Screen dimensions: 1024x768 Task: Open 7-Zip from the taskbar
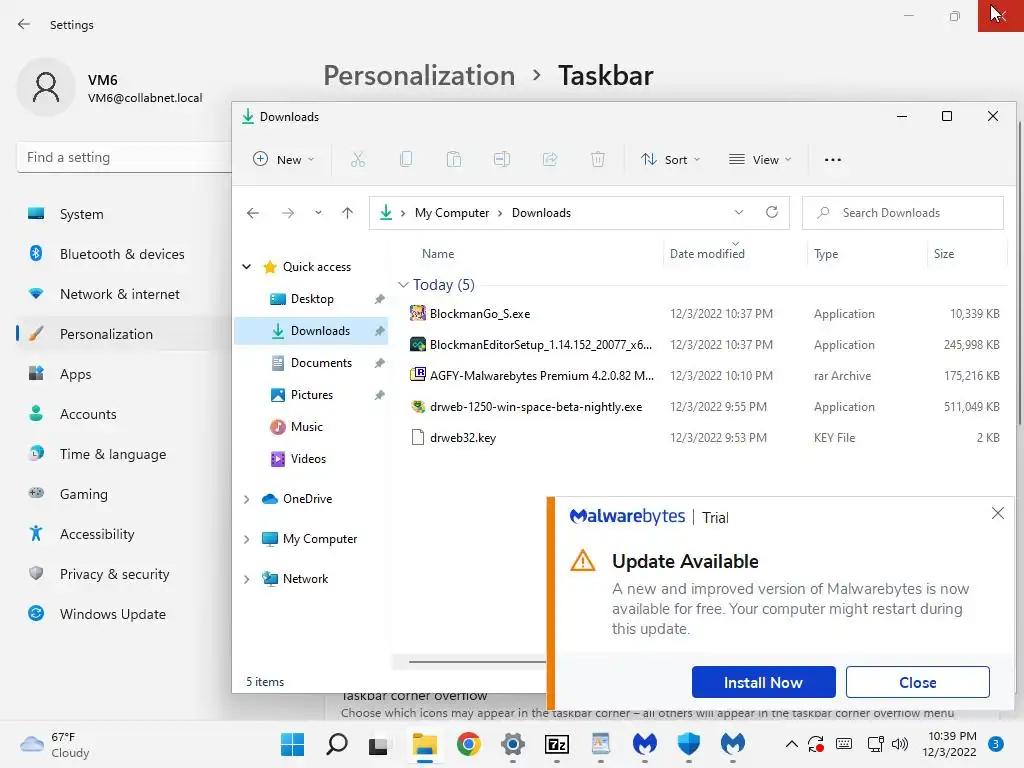click(x=557, y=744)
